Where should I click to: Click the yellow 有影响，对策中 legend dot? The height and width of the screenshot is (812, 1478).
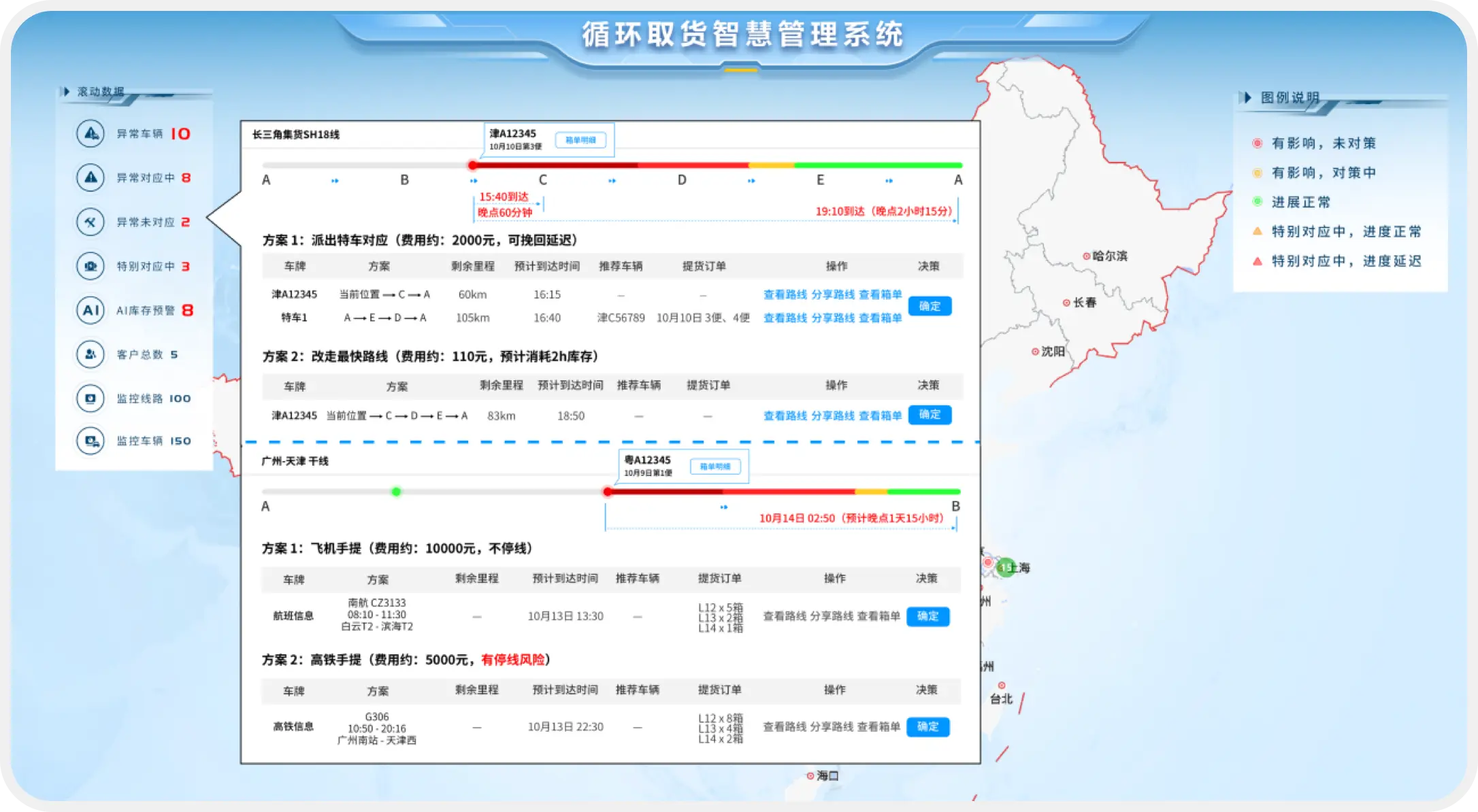pos(1258,173)
